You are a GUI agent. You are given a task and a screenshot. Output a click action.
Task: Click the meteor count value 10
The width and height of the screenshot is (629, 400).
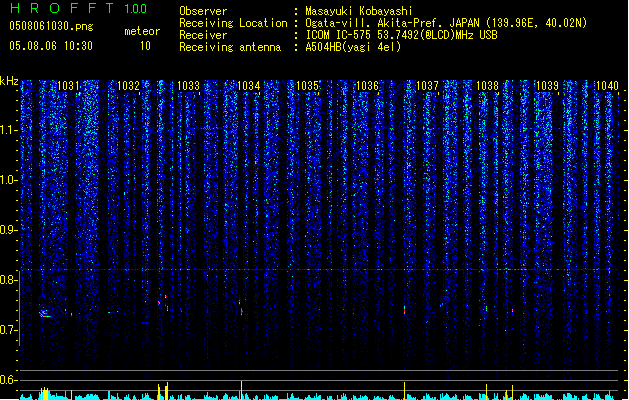coord(145,46)
